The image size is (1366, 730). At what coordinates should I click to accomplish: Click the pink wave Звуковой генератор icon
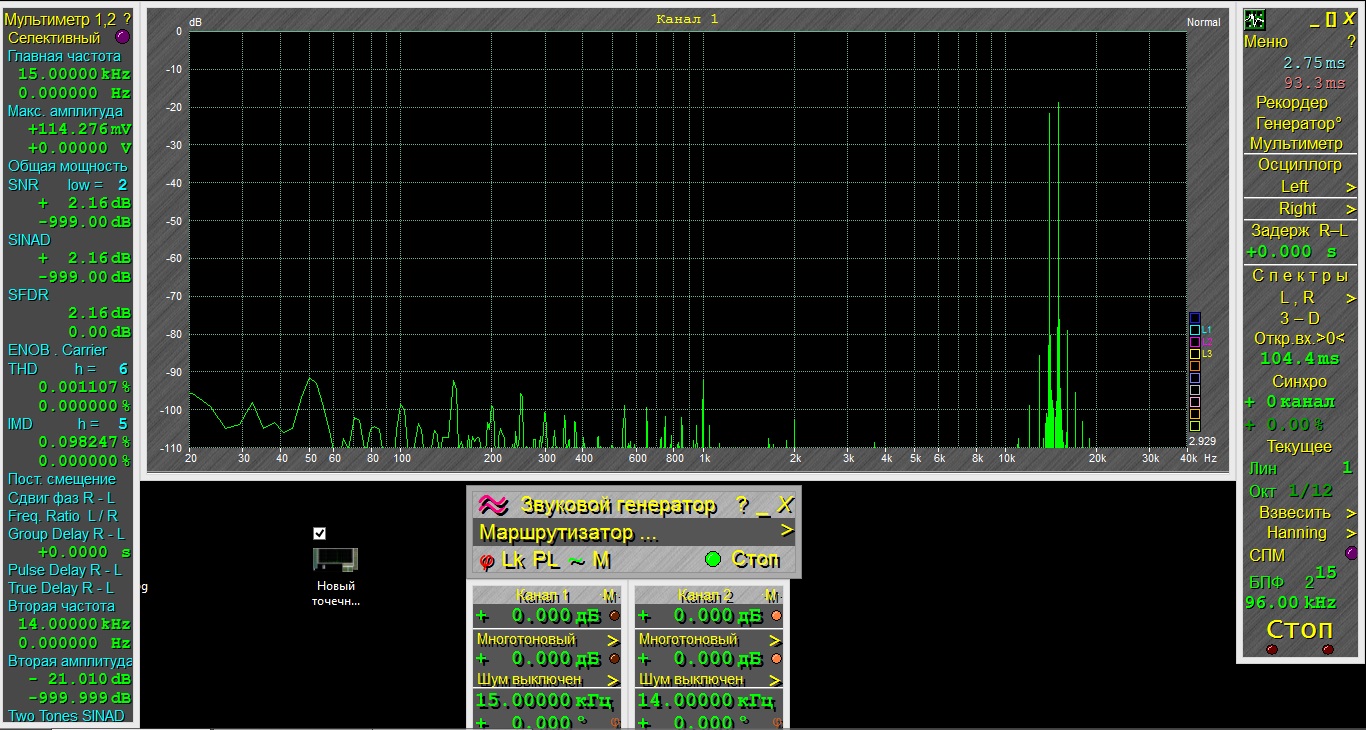coord(491,504)
